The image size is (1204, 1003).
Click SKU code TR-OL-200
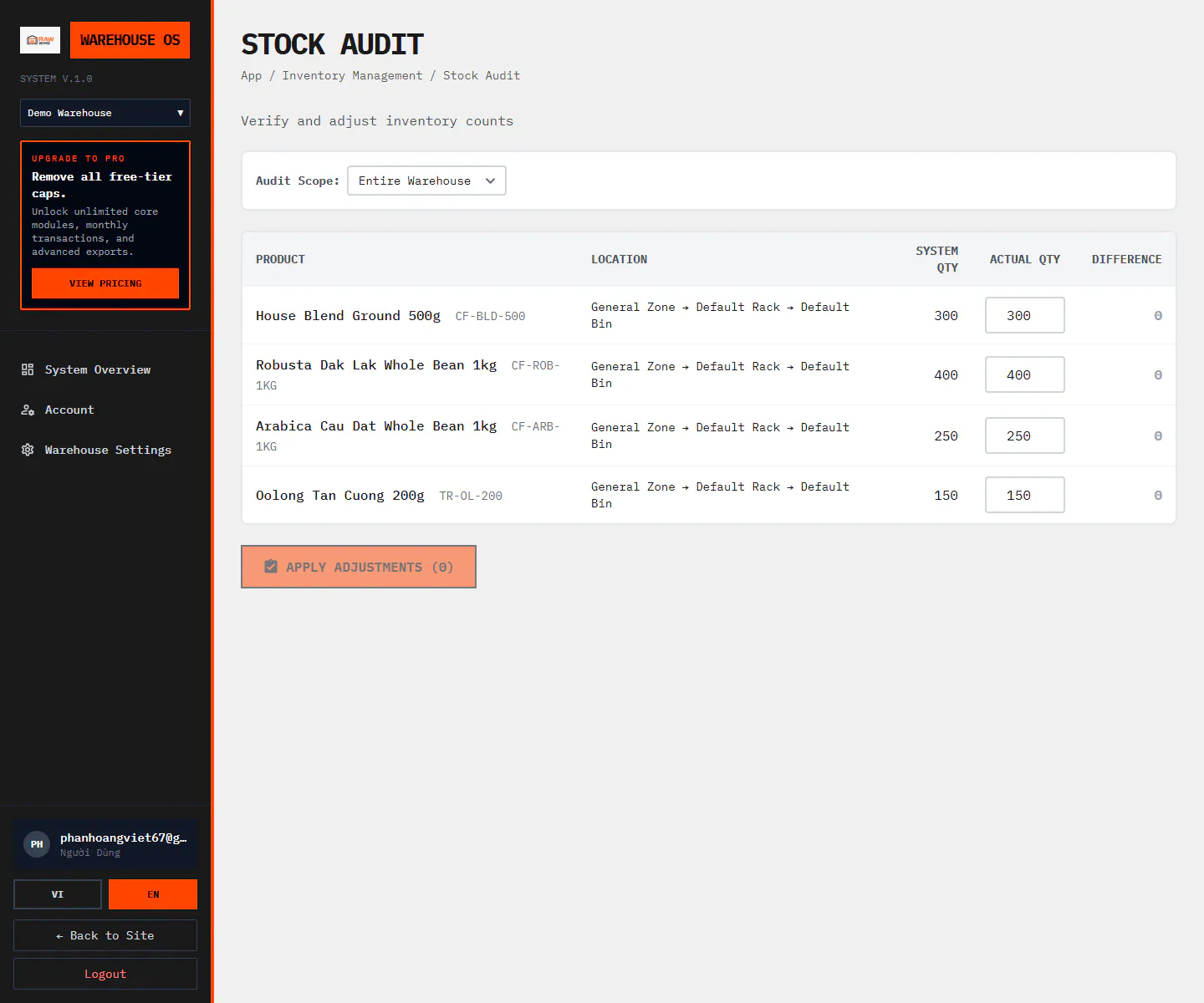[471, 496]
